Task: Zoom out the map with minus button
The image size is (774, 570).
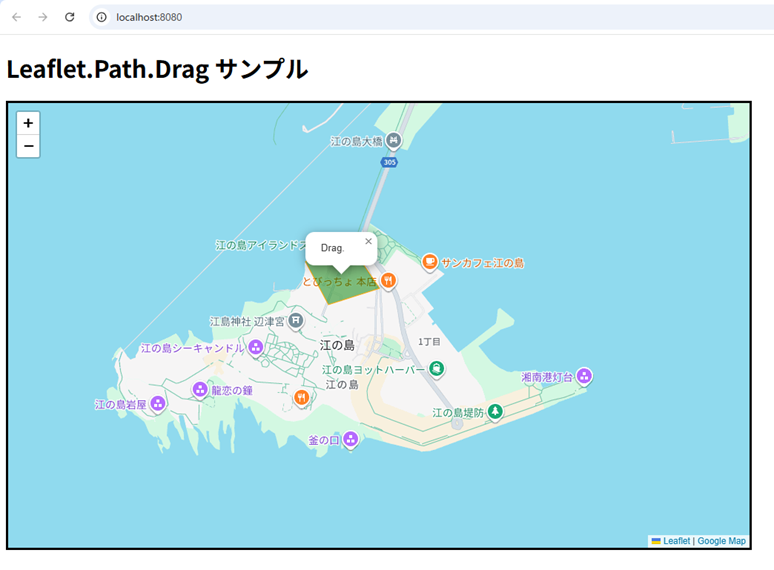Action: coord(28,147)
